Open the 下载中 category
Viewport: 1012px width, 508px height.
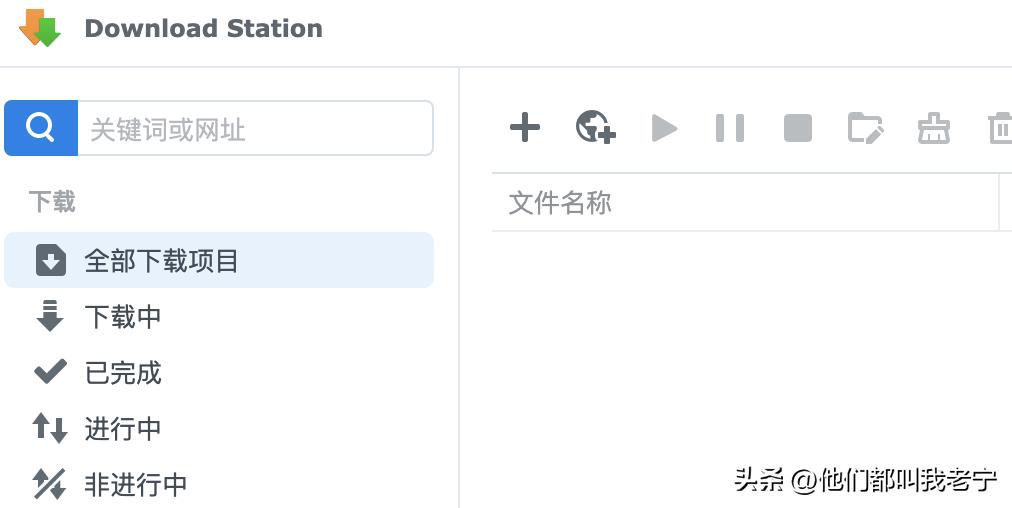pos(123,317)
